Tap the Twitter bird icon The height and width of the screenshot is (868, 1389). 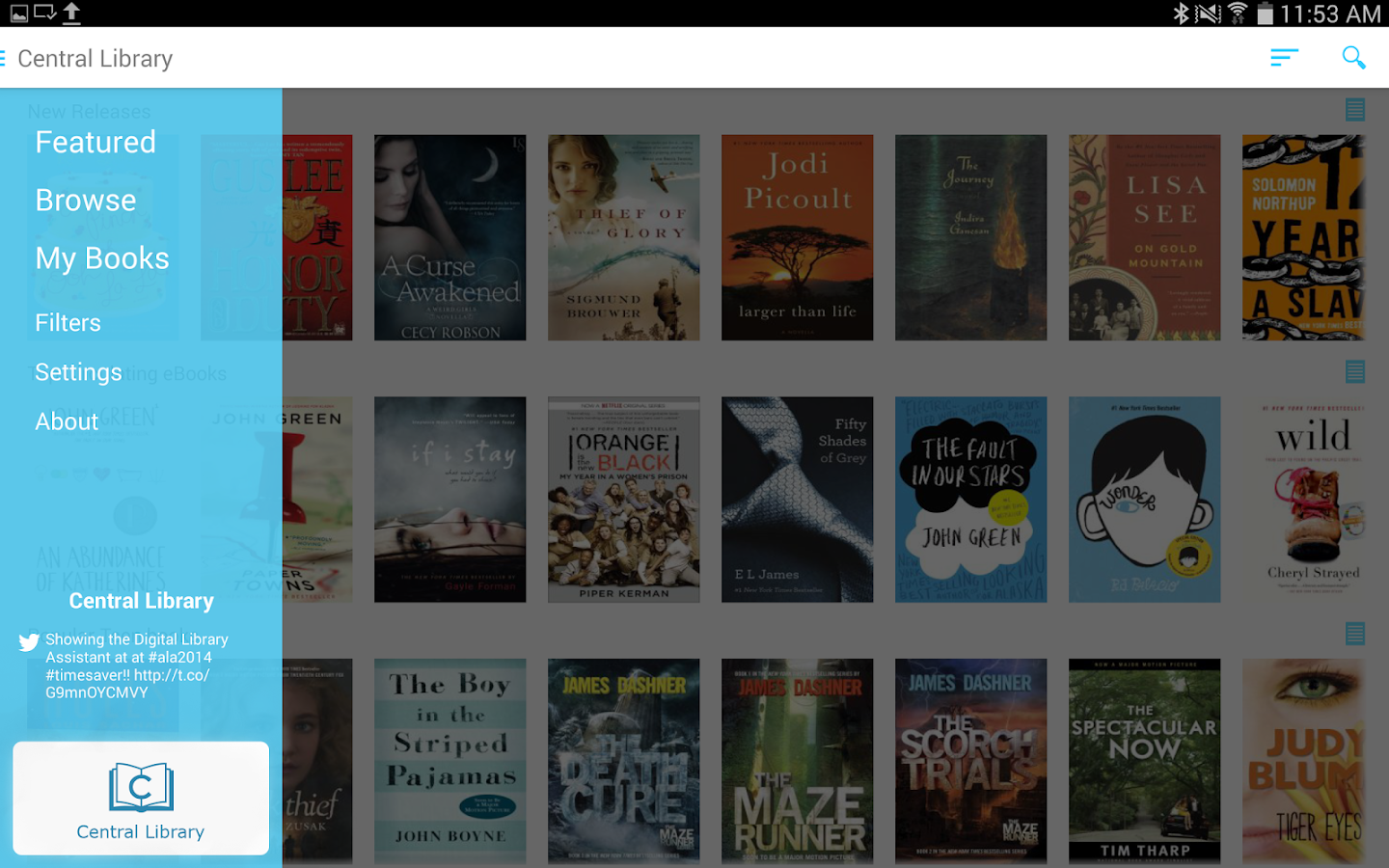[29, 642]
